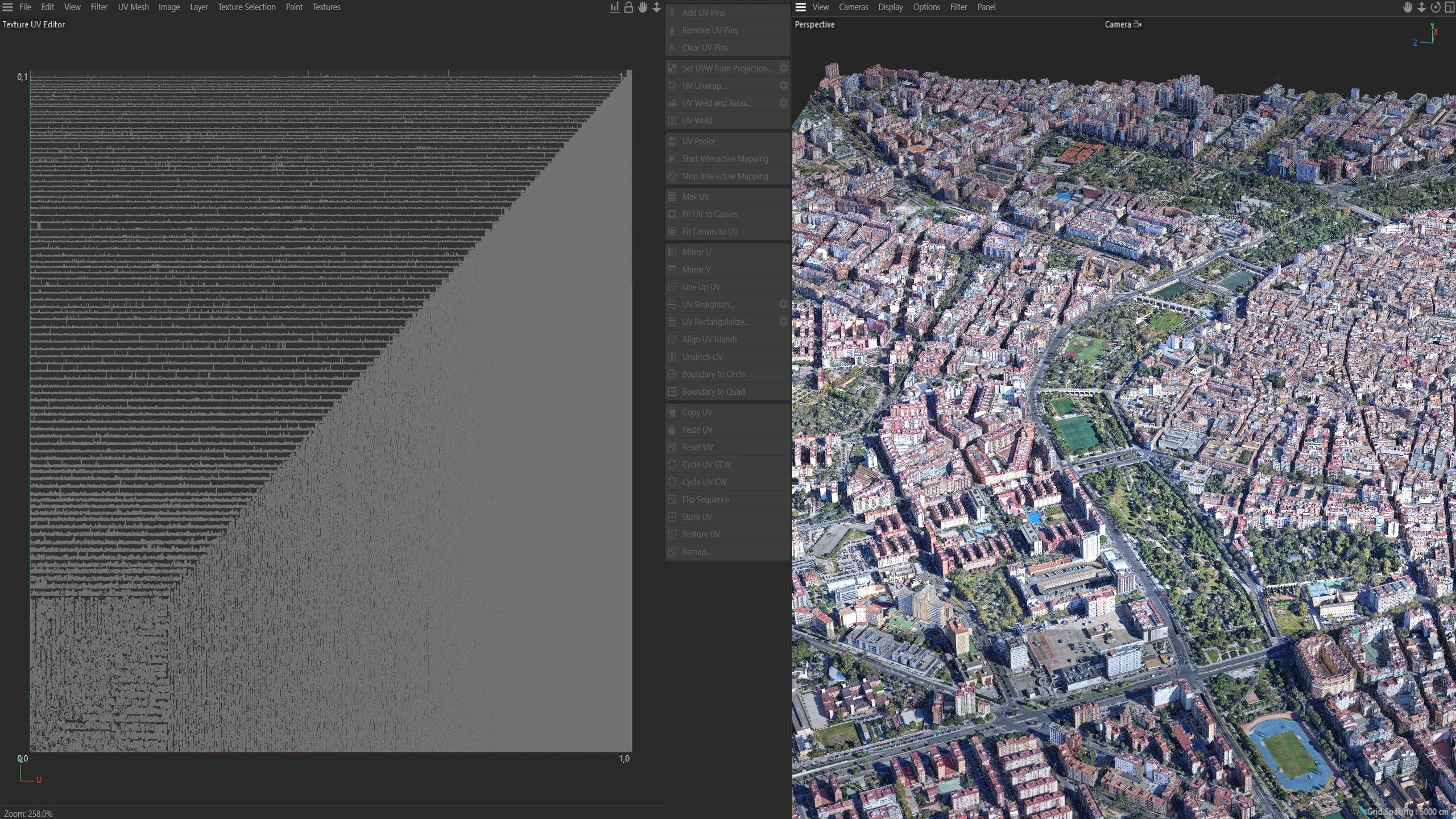Click the Remap command
Screen dimensions: 1456x819
point(727,552)
